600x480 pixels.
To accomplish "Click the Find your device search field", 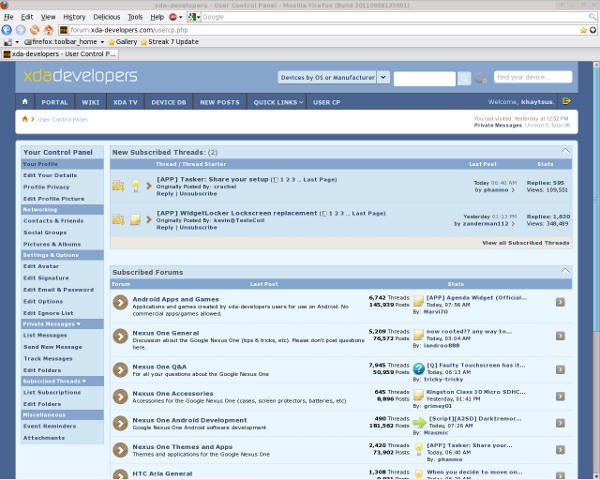I will pos(533,77).
